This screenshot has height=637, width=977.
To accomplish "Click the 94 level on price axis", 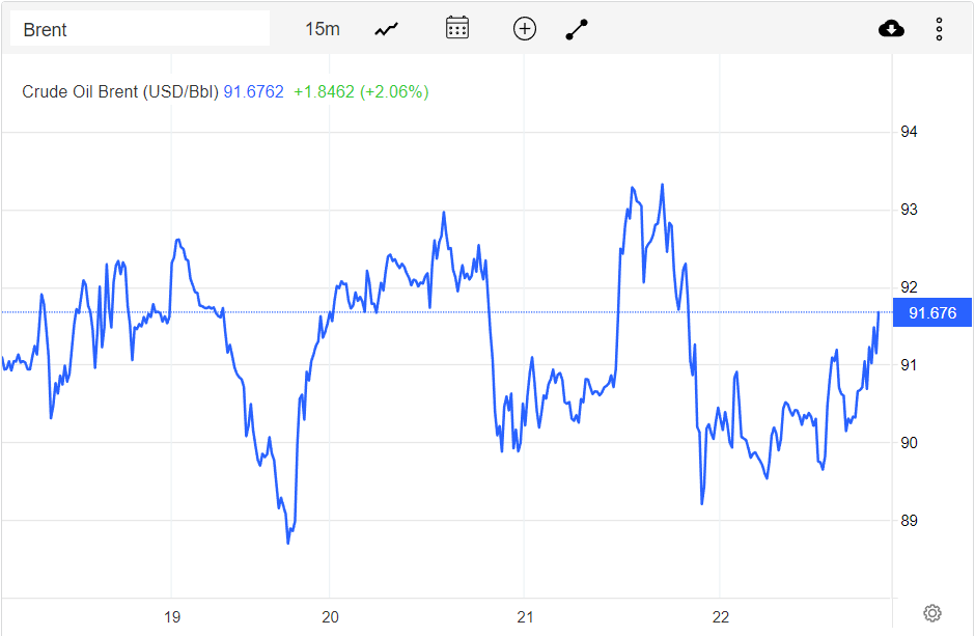I will (909, 132).
